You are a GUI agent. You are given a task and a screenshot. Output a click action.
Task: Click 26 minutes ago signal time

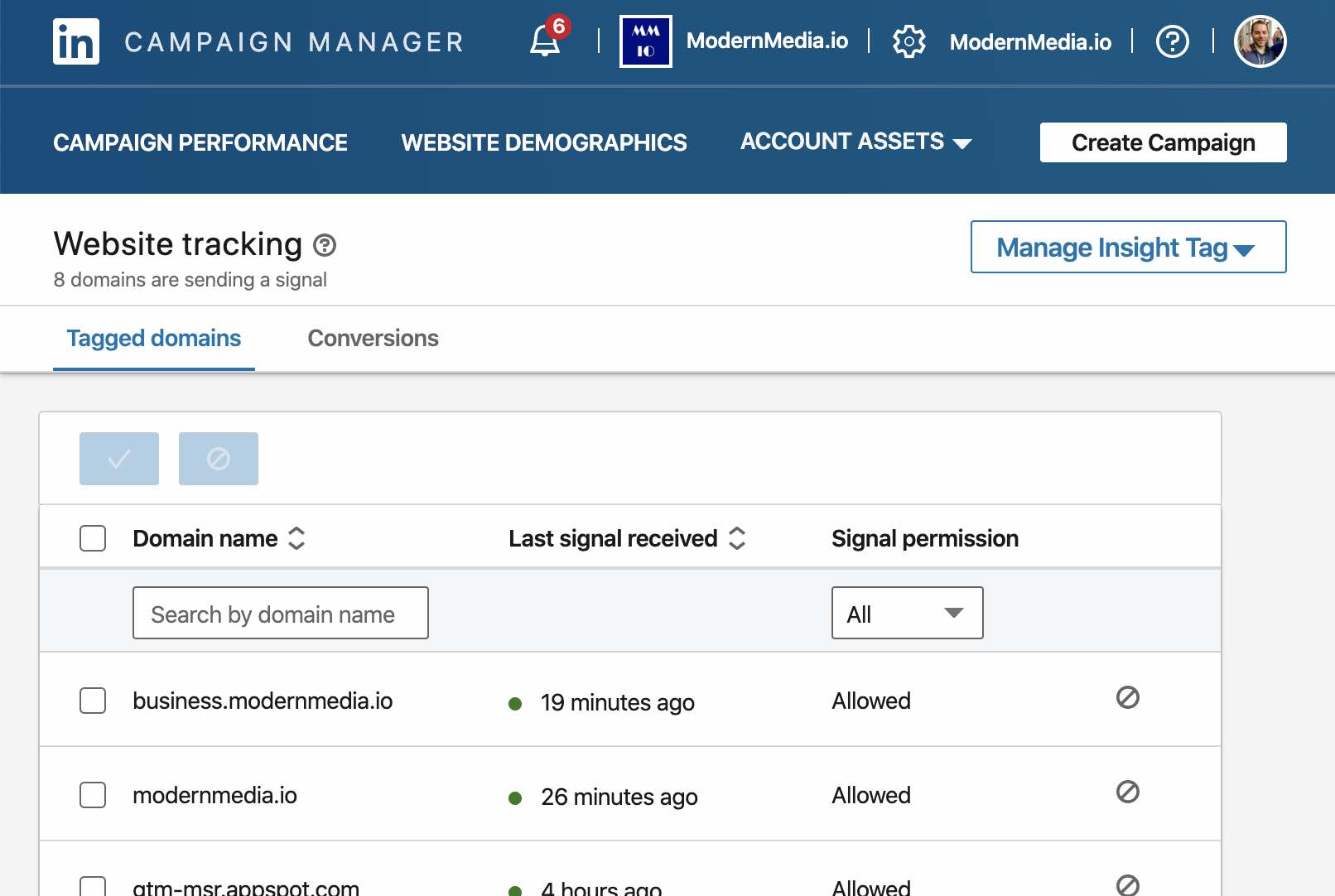pyautogui.click(x=619, y=797)
